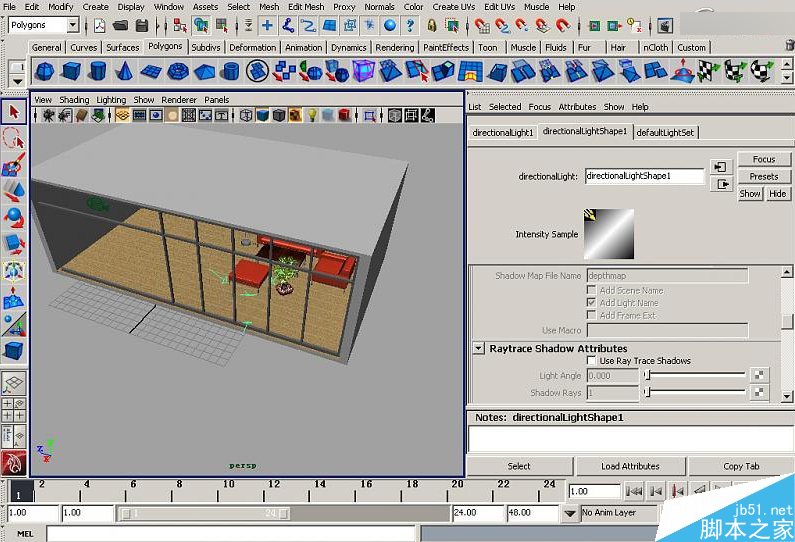Switch to the Rendering shelf tab
Screen dimensions: 795x542
click(394, 47)
